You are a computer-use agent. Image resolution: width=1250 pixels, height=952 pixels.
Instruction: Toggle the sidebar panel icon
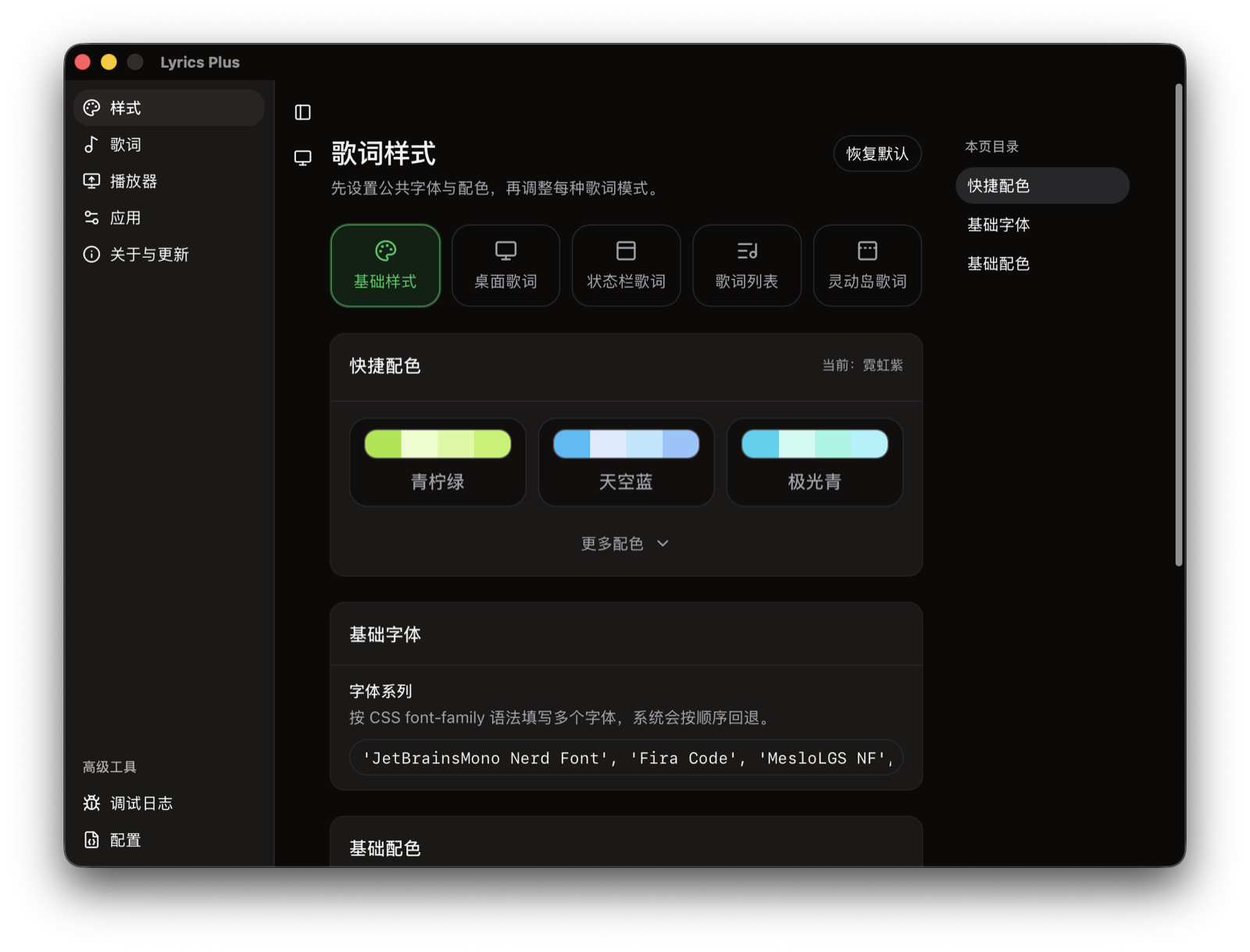coord(303,112)
